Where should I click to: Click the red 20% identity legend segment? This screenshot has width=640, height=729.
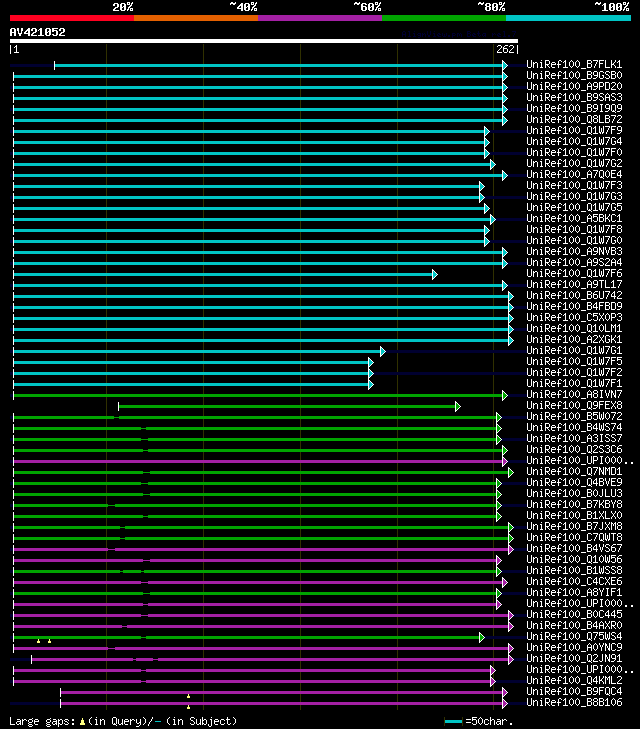click(x=72, y=18)
